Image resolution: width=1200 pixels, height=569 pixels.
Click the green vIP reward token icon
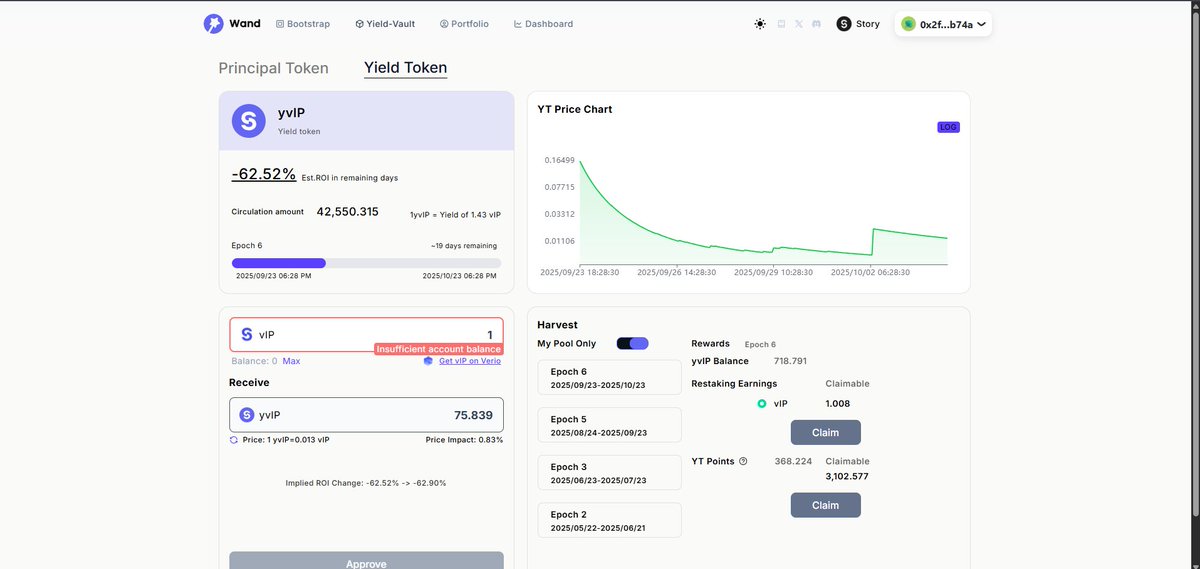[x=762, y=404]
